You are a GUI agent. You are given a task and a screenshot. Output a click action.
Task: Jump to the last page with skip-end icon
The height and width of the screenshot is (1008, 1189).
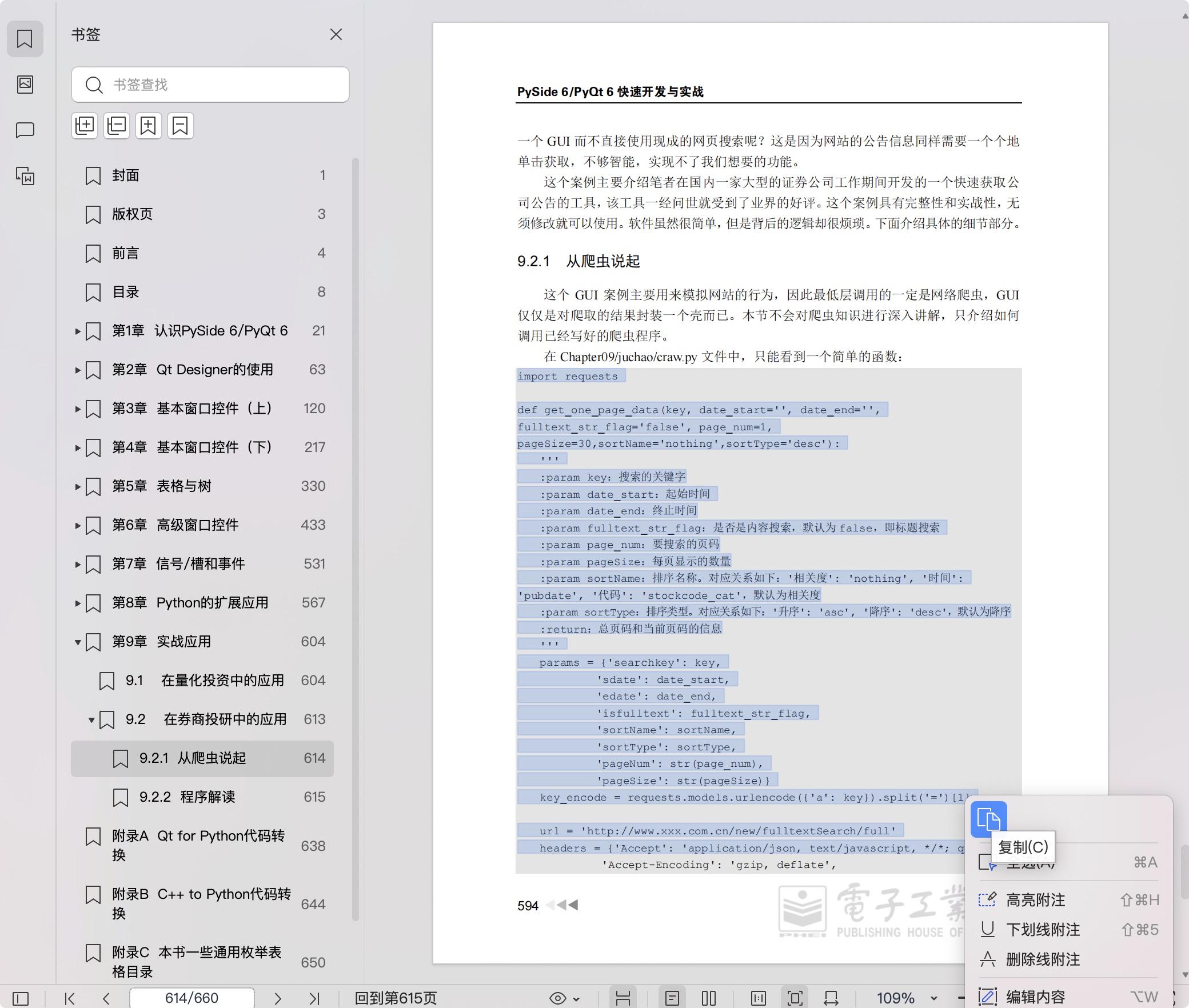click(314, 998)
